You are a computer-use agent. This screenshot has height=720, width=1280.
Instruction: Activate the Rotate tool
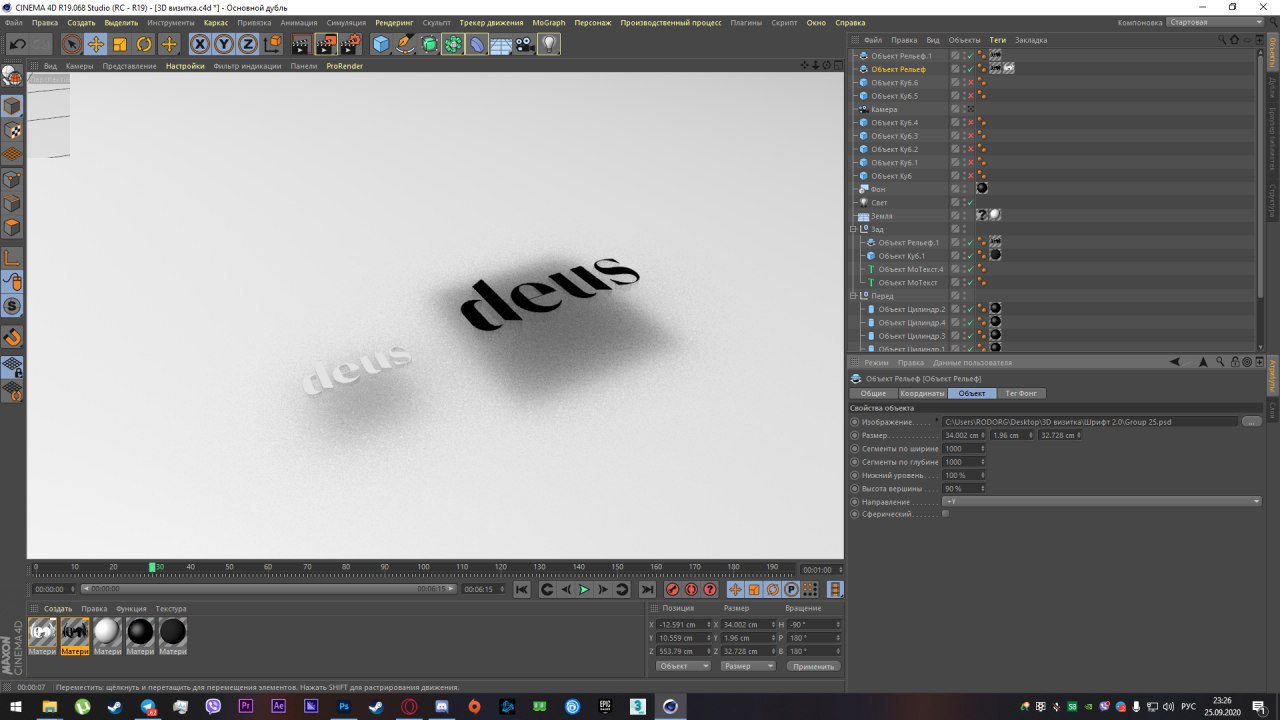point(144,44)
